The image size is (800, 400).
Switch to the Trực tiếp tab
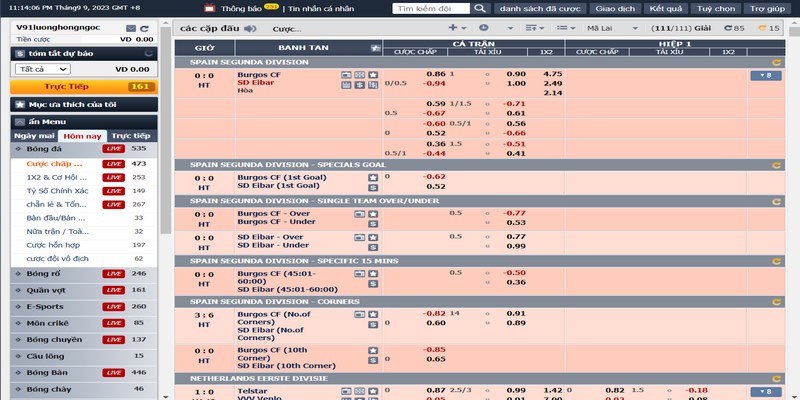pos(131,136)
